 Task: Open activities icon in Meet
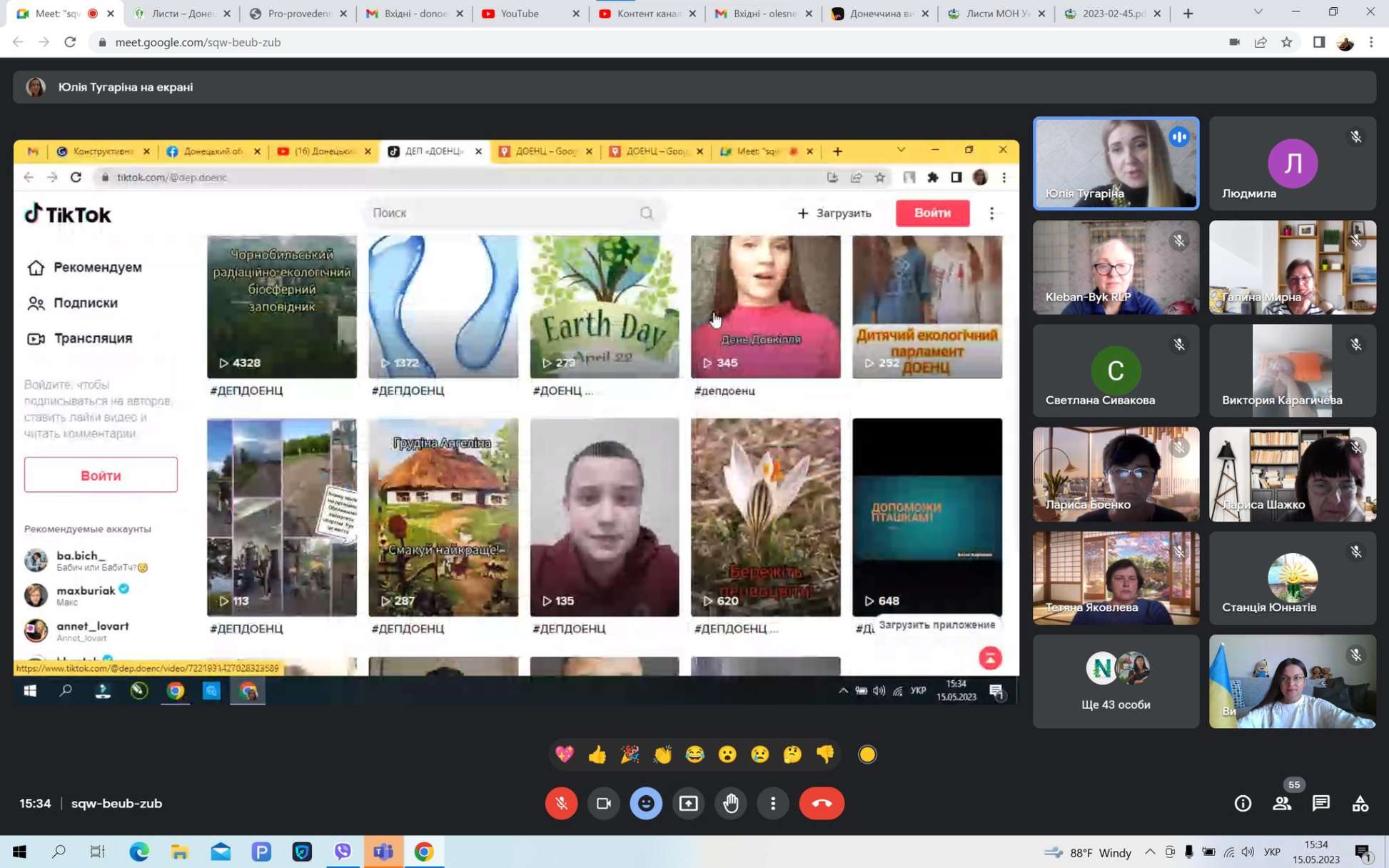1360,803
